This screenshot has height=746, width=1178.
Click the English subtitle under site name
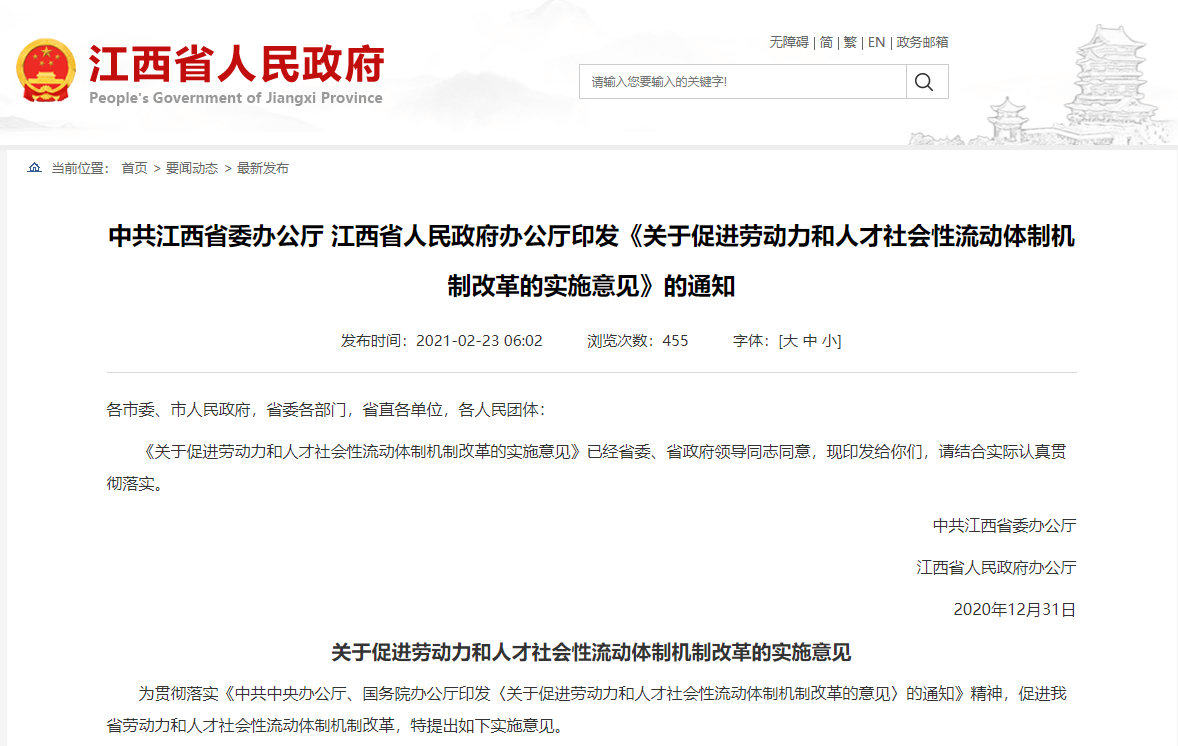point(236,98)
